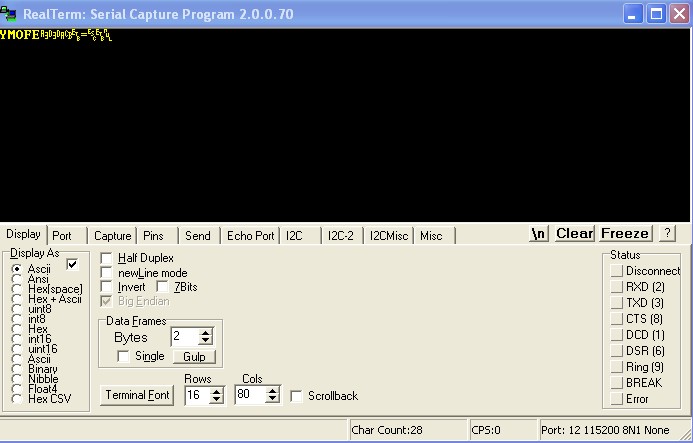This screenshot has width=693, height=443.
Task: Click the Gulp button
Action: coord(194,356)
